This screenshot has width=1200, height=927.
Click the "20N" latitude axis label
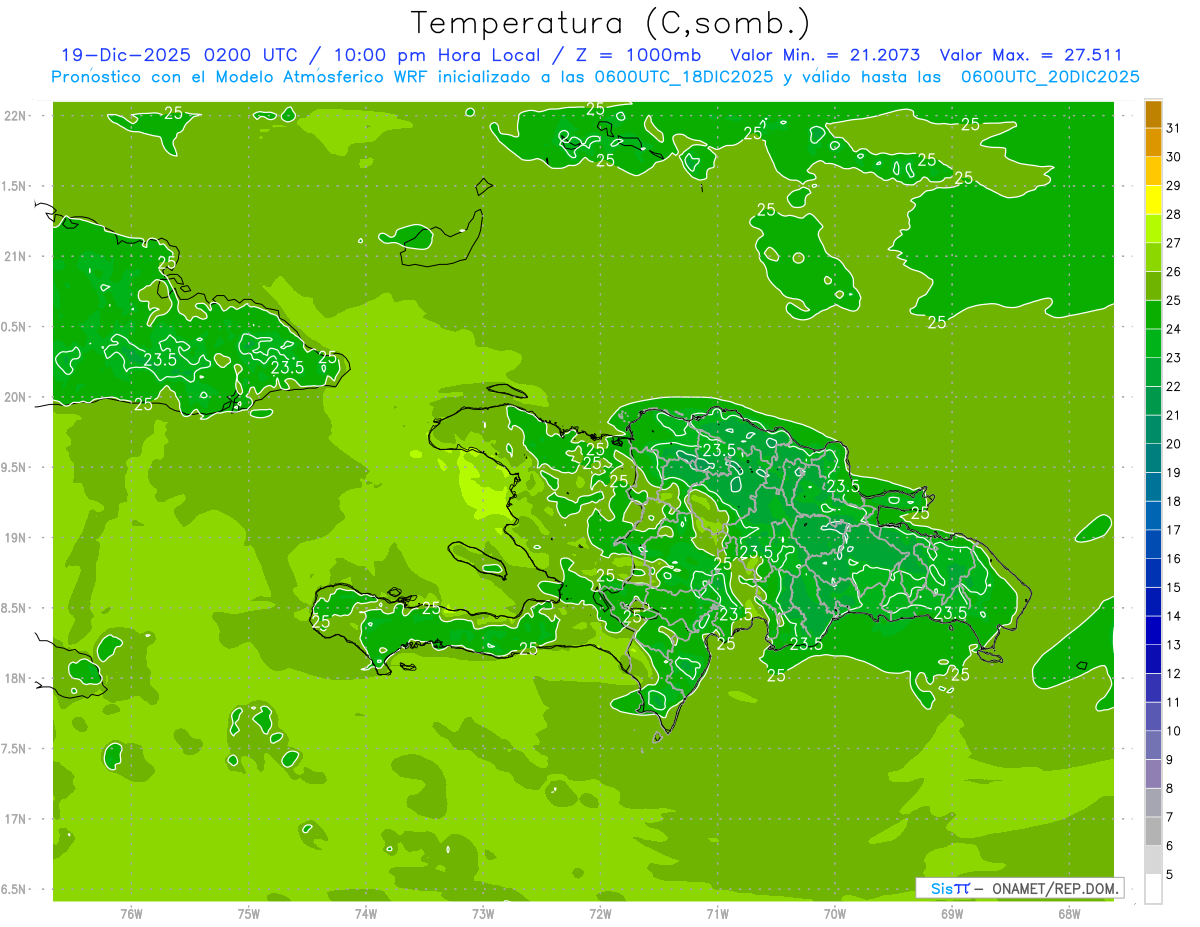pyautogui.click(x=15, y=397)
